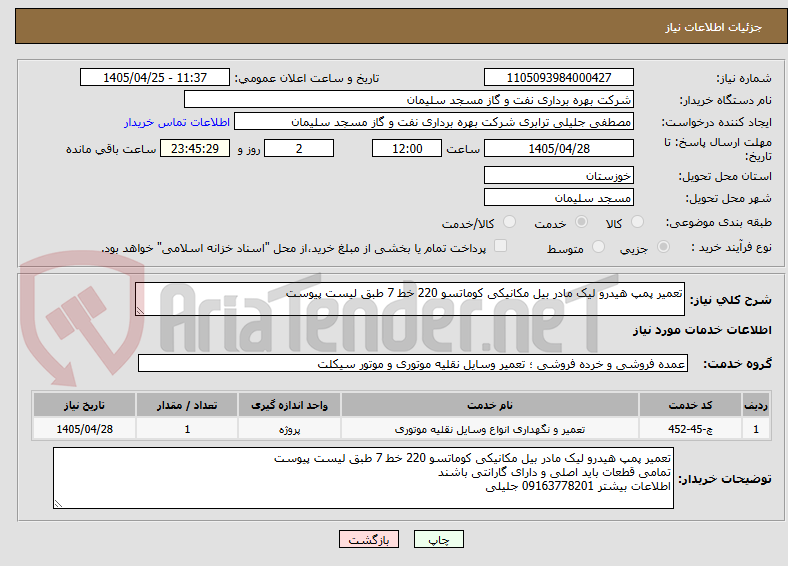Click the گروه خدمت service group field
The width and height of the screenshot is (788, 566).
(x=413, y=363)
